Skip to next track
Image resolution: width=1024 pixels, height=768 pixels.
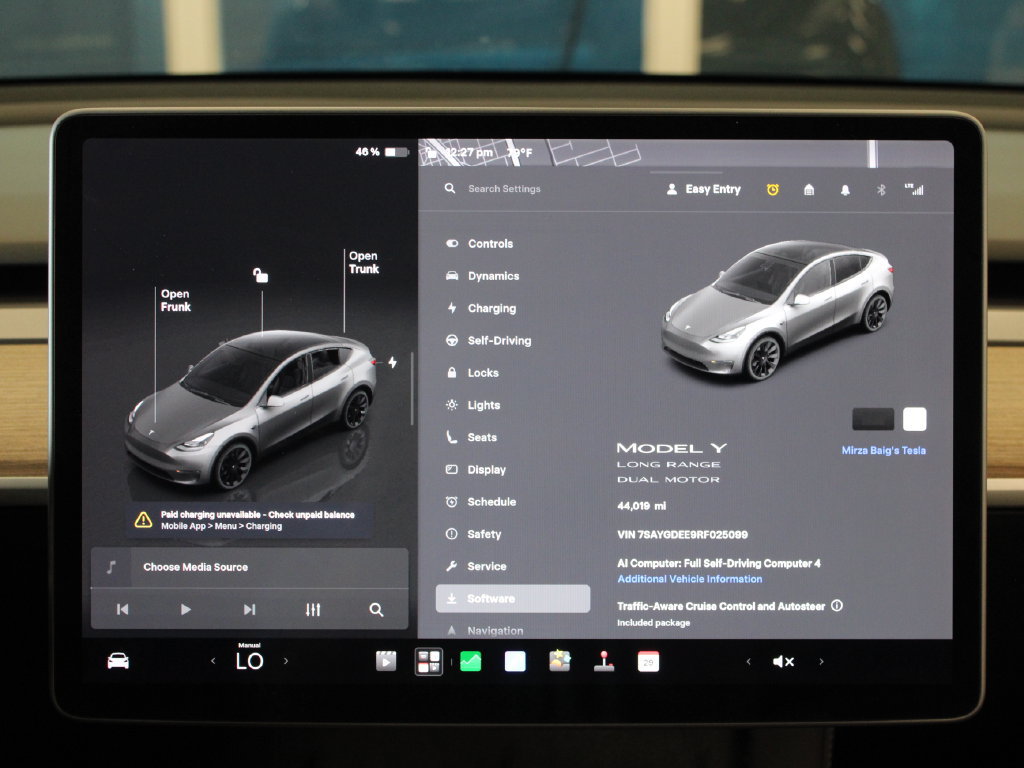[249, 609]
